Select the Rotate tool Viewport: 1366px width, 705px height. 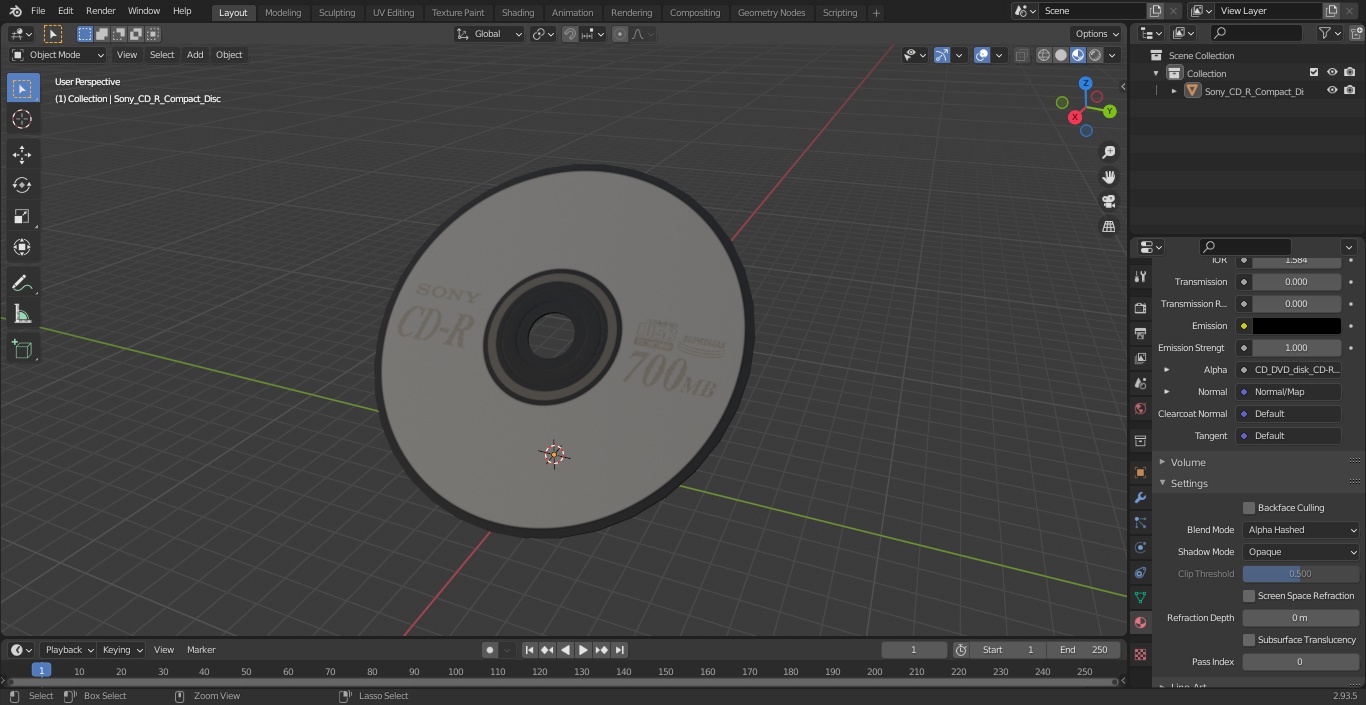[x=22, y=185]
